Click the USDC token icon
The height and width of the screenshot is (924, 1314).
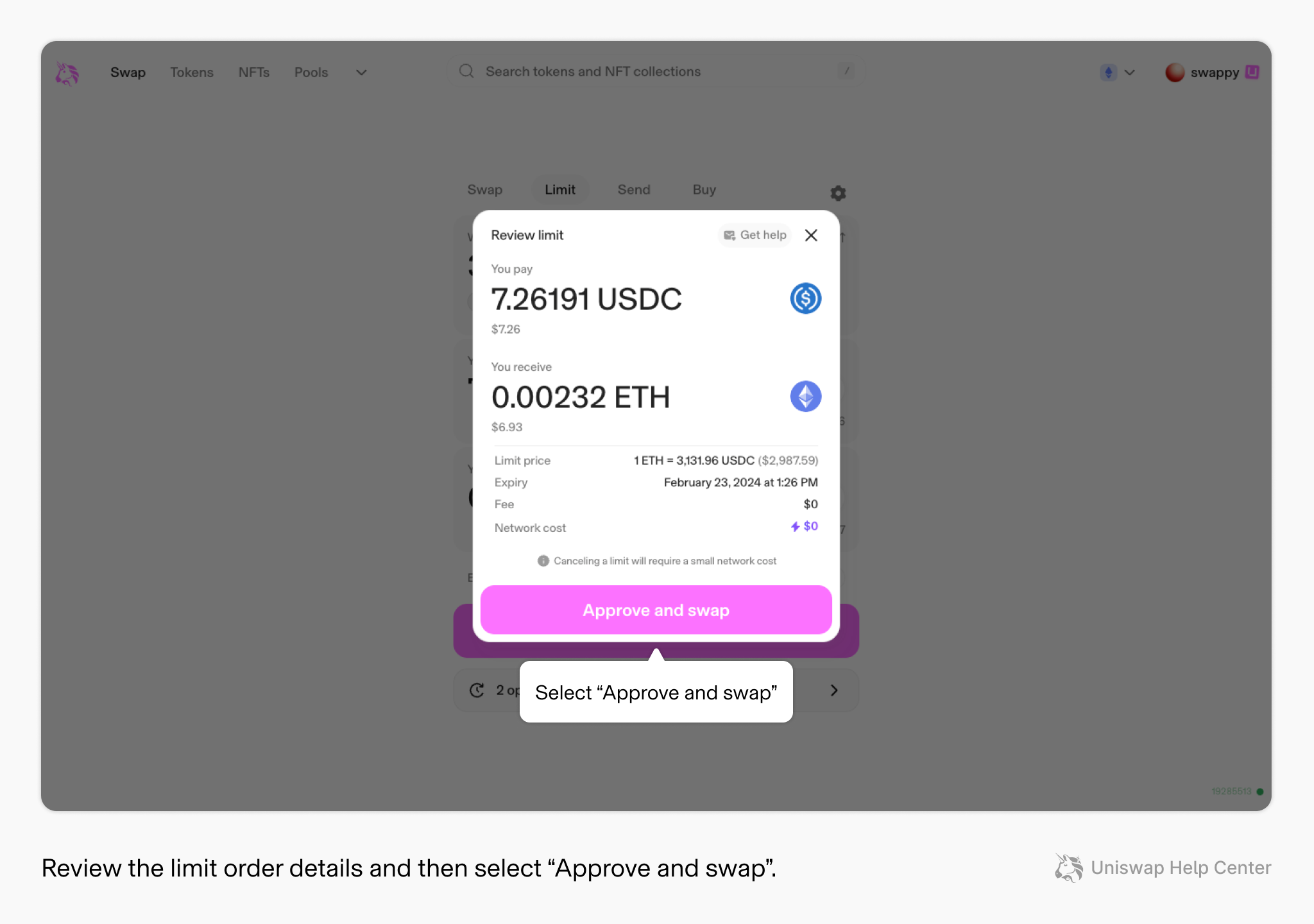point(805,298)
